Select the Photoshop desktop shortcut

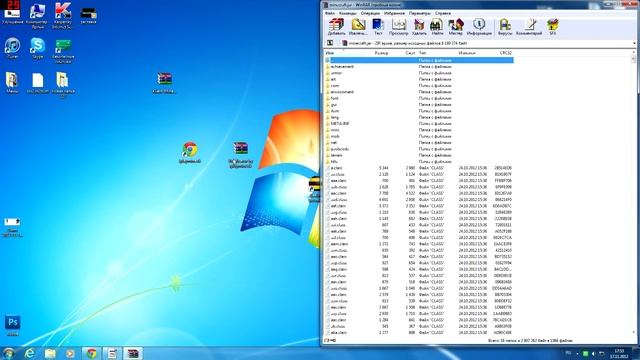pos(13,325)
